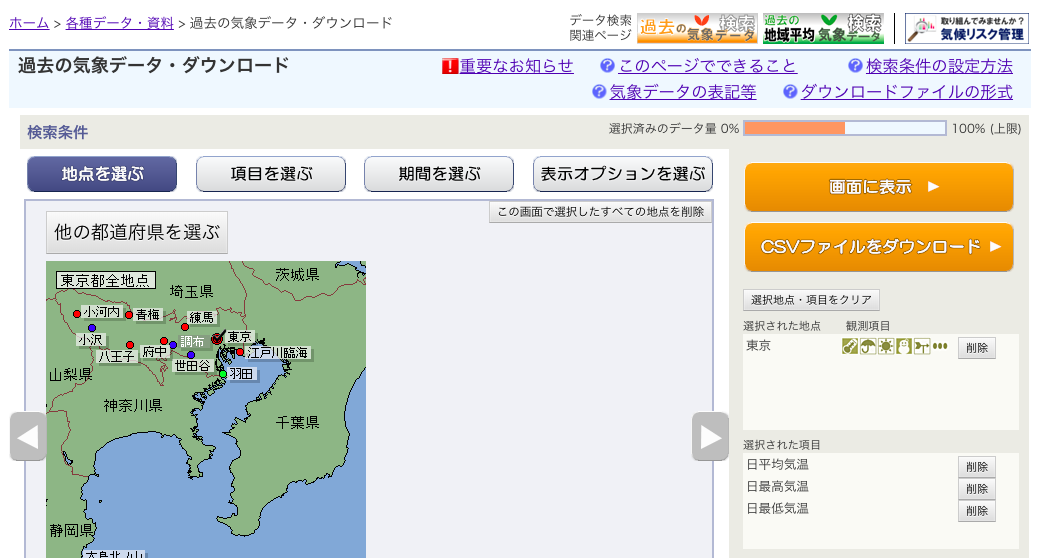Click the 千葉県 prefecture label on map
Screen dimensions: 1043x558
(297, 422)
